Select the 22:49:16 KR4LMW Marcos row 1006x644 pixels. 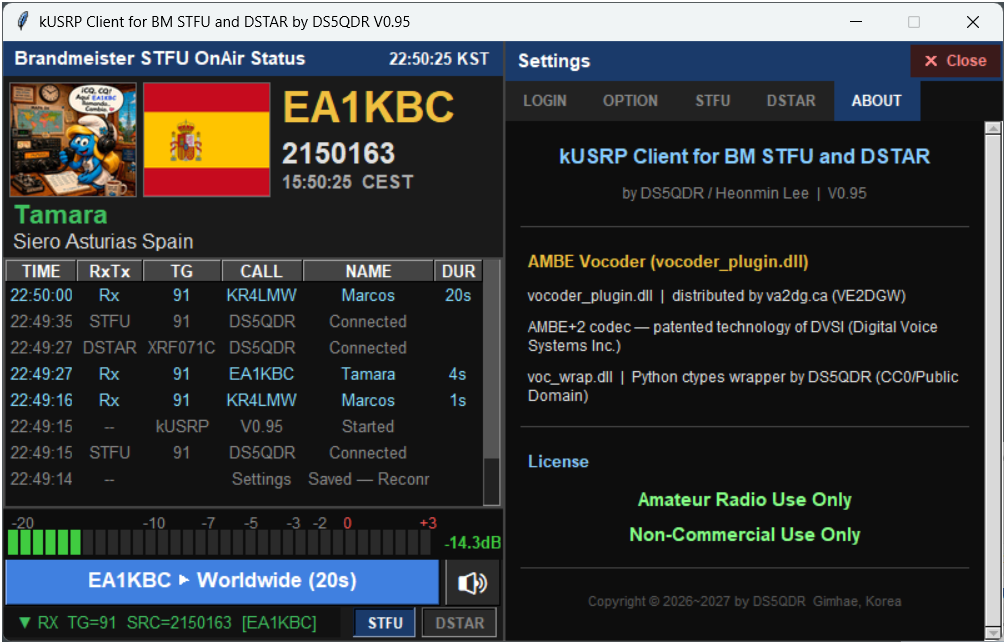click(x=244, y=400)
